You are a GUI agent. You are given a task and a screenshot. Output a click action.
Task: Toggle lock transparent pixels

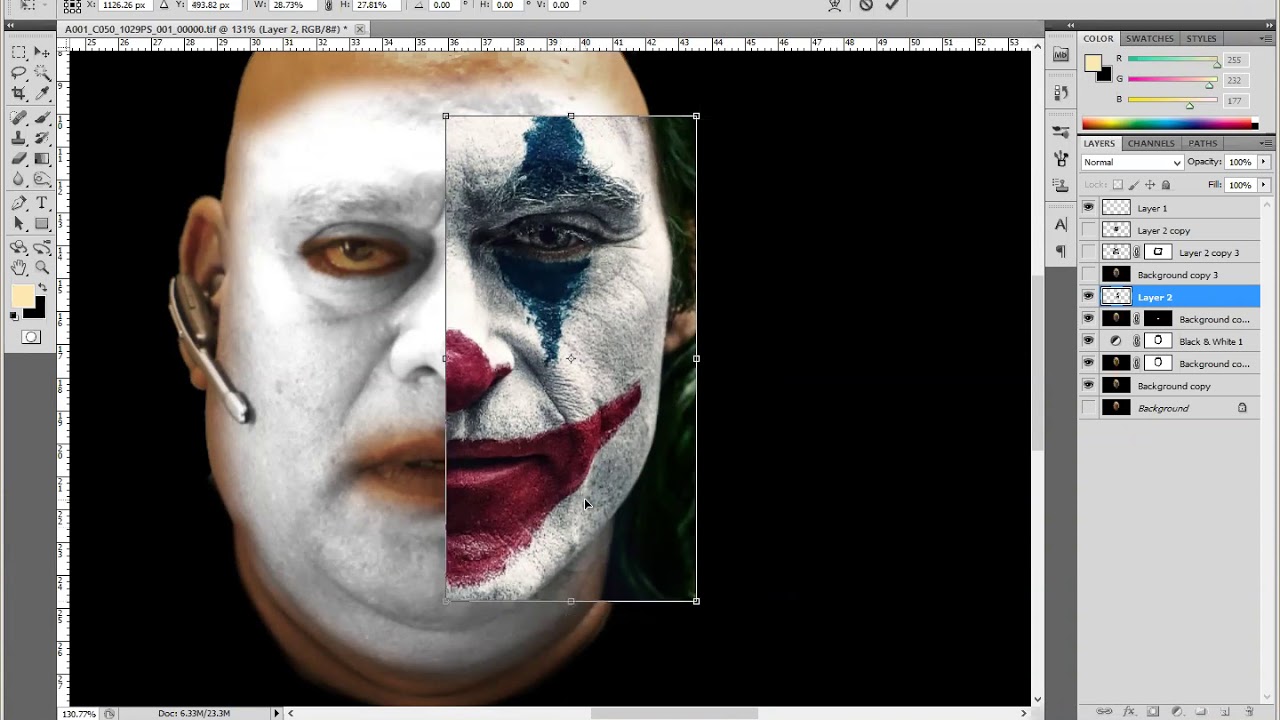pos(1118,185)
